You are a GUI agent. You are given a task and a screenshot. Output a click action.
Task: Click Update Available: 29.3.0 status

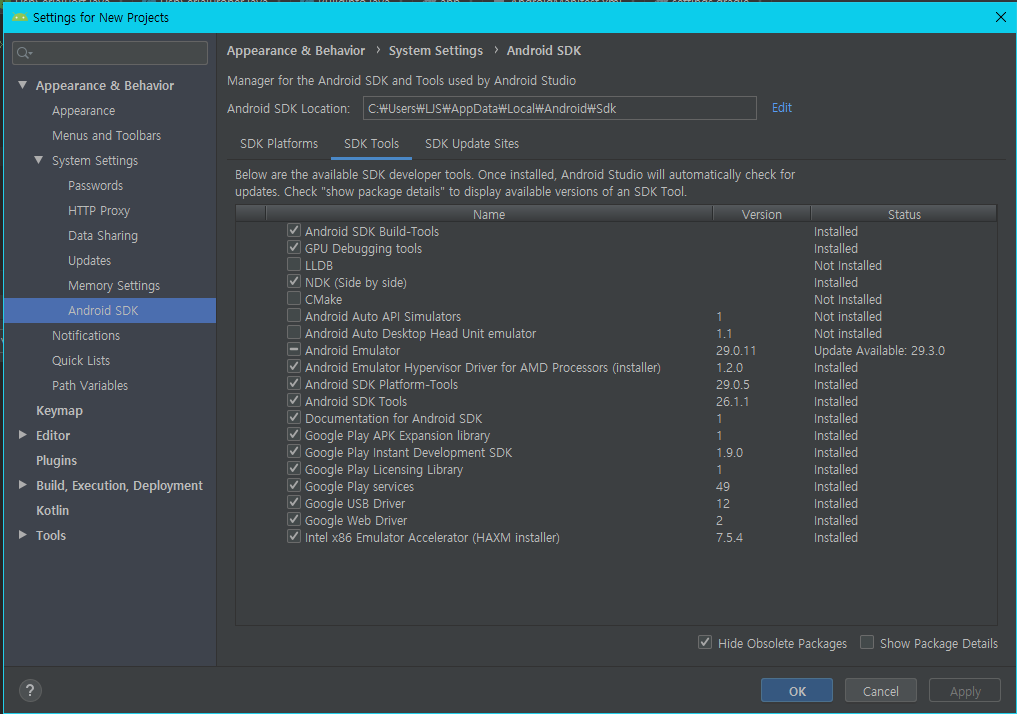(x=879, y=351)
